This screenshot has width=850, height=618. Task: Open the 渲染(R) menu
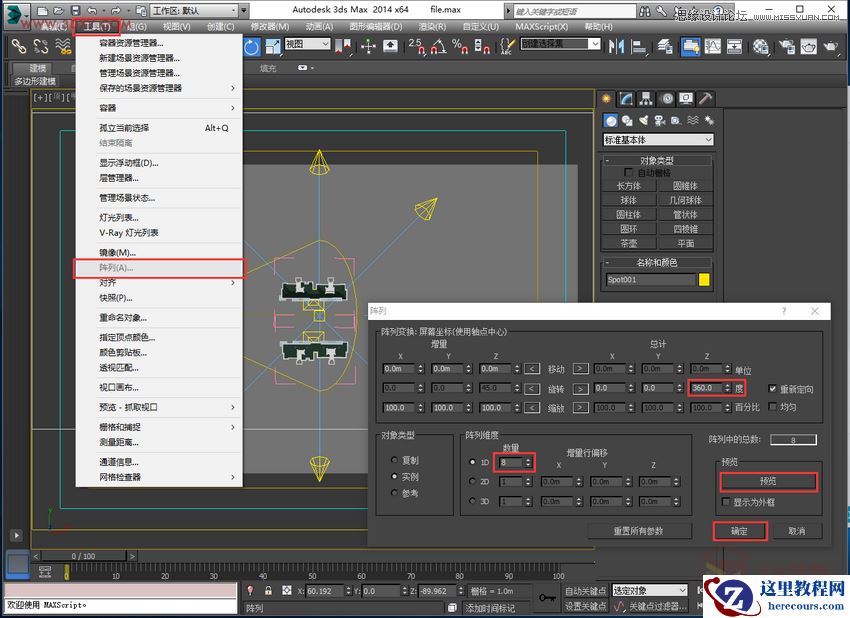430,27
